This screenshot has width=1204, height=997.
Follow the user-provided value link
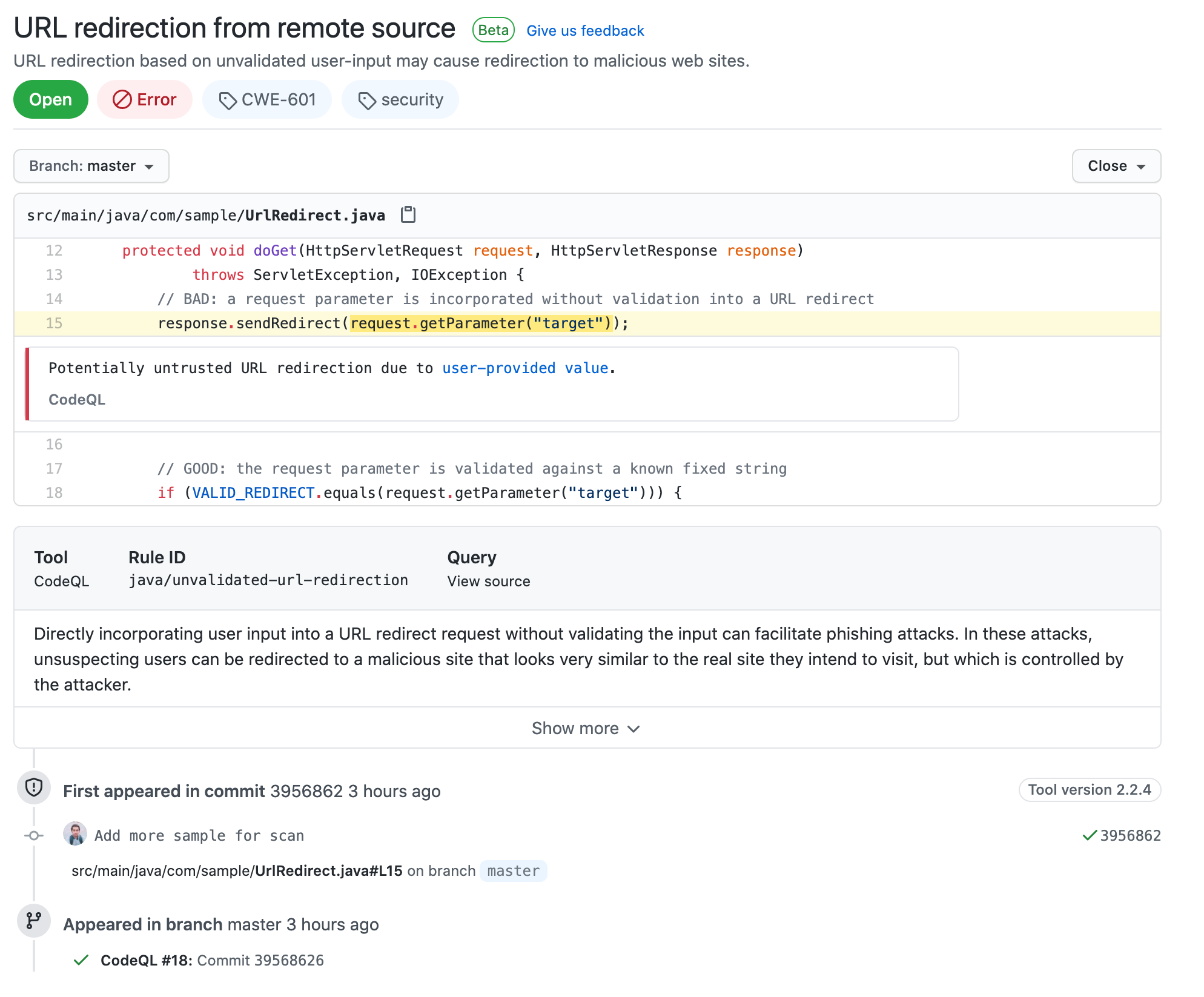524,368
